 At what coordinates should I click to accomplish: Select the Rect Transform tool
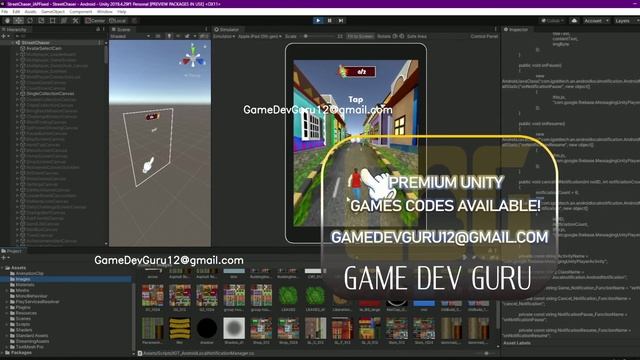coord(53,20)
